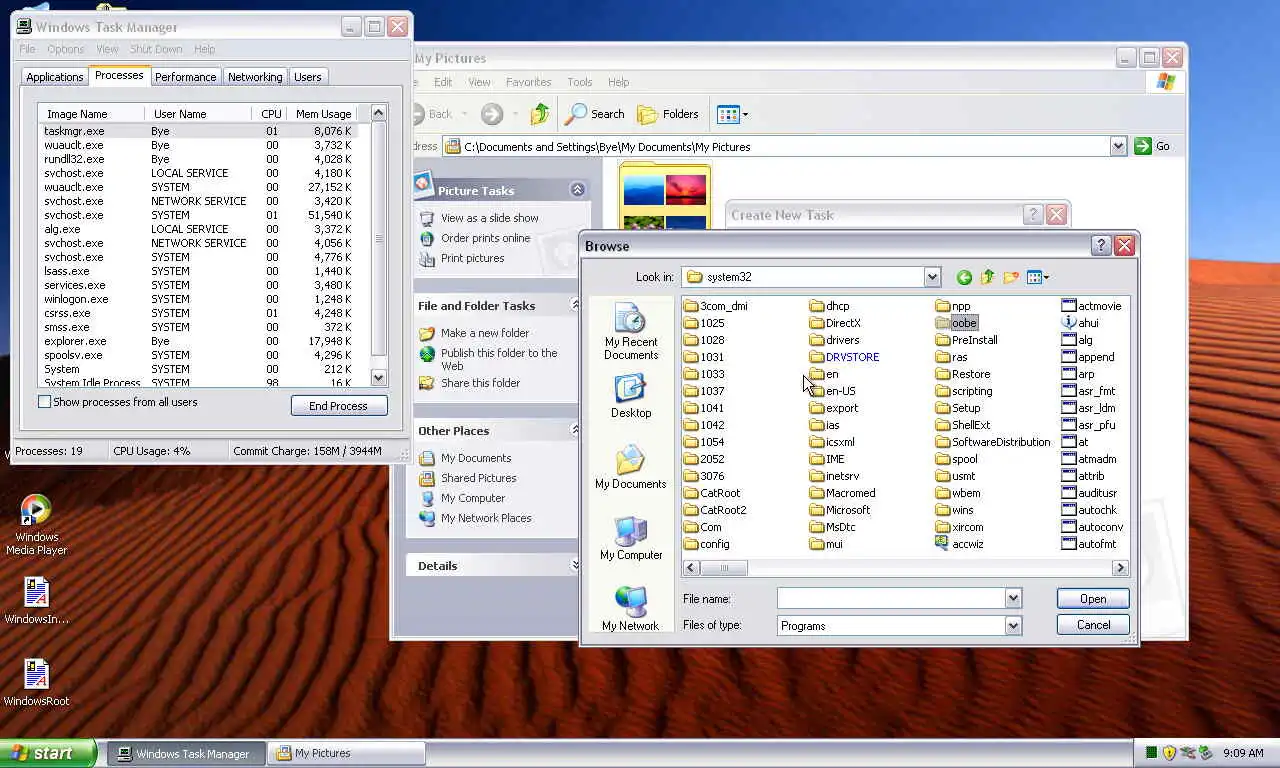Open Tools menu in My Pictures

tap(580, 82)
